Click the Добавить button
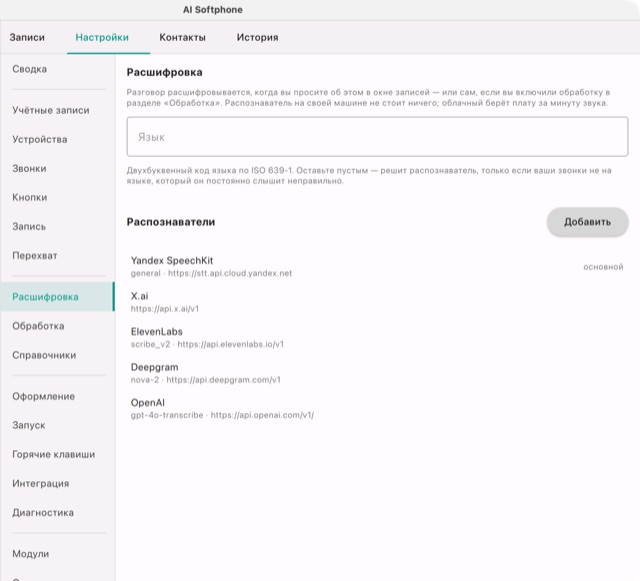Viewport: 640px width, 581px height. (587, 222)
